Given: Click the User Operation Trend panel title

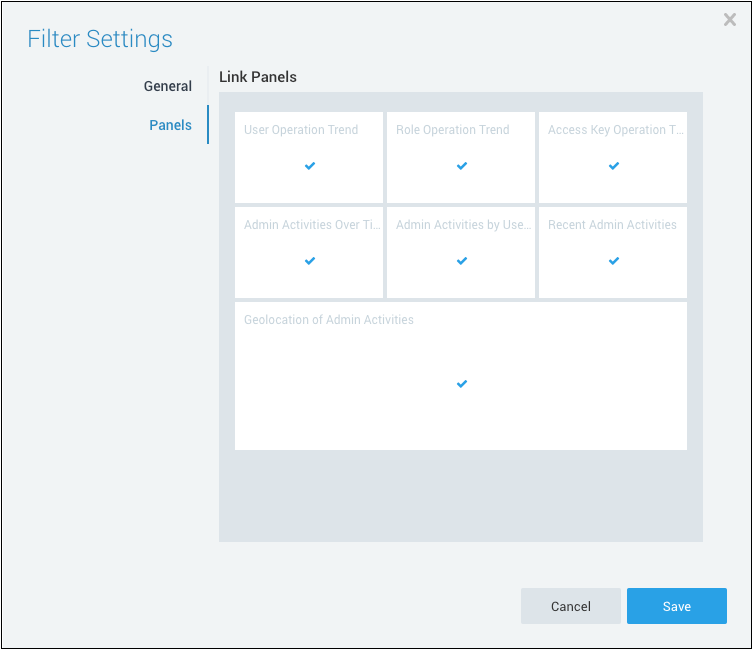Looking at the screenshot, I should pyautogui.click(x=301, y=130).
